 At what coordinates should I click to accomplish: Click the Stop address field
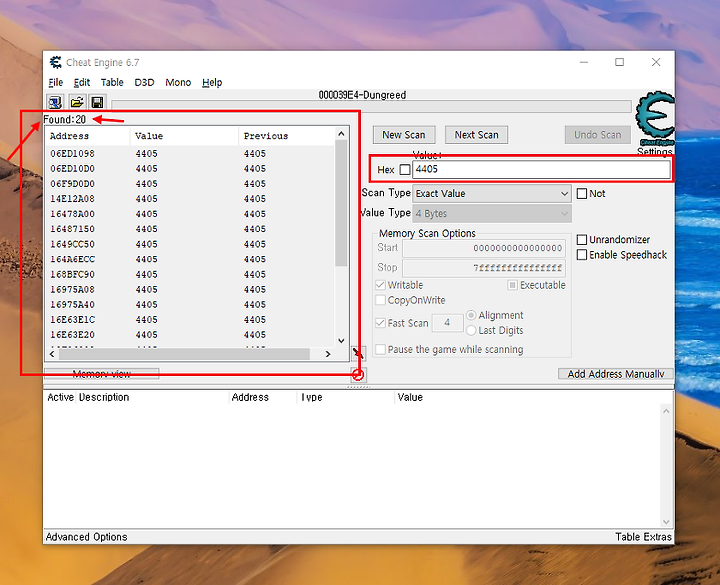pos(484,268)
